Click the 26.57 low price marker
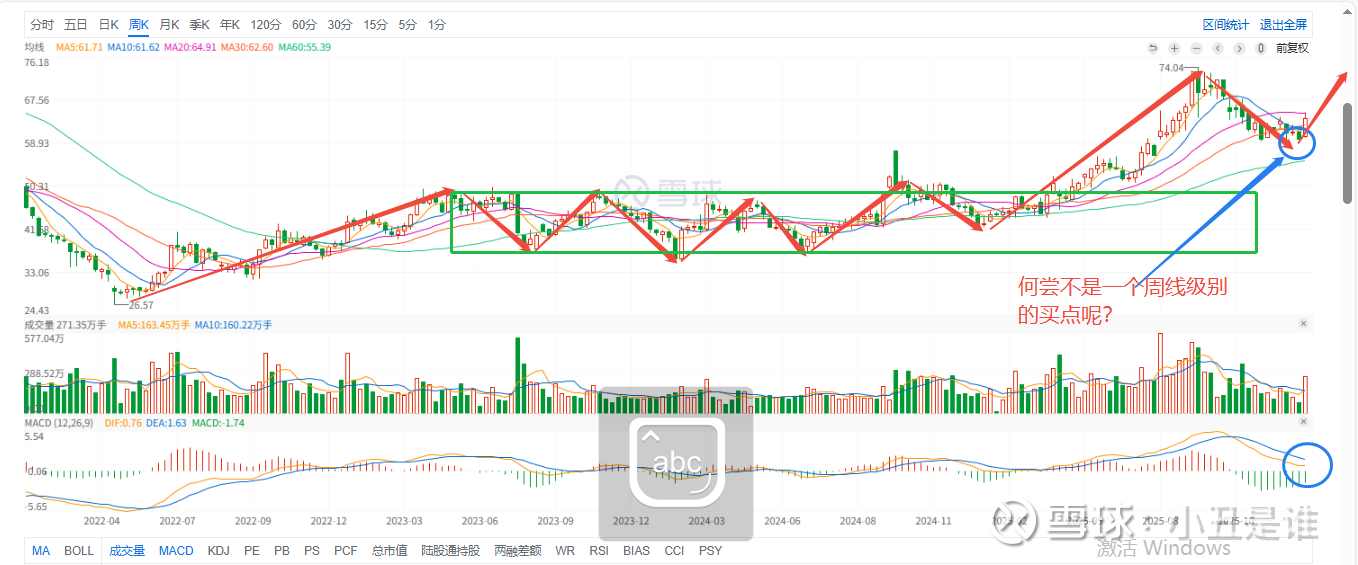Image resolution: width=1358 pixels, height=565 pixels. tap(142, 305)
